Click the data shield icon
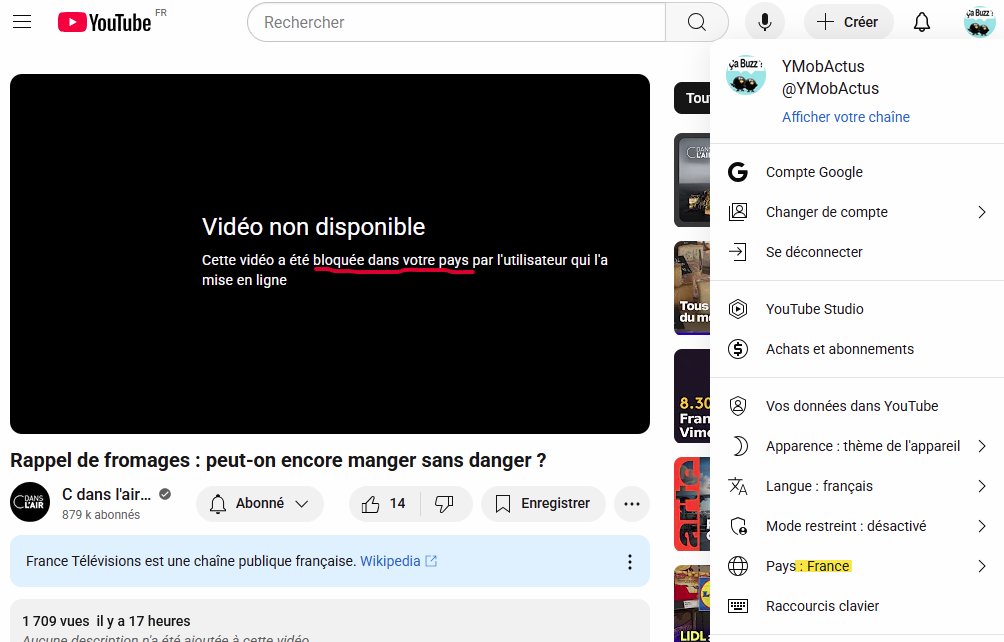The height and width of the screenshot is (642, 1004). [x=738, y=406]
